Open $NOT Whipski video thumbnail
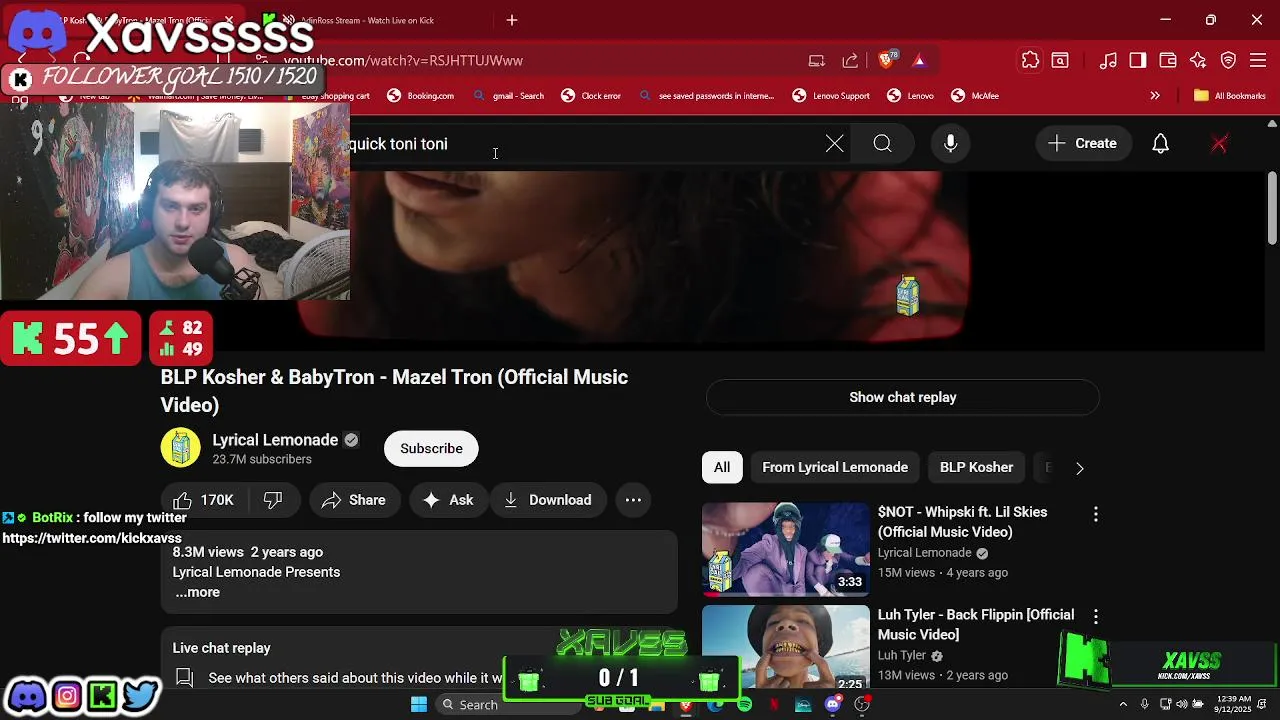1280x720 pixels. 786,549
